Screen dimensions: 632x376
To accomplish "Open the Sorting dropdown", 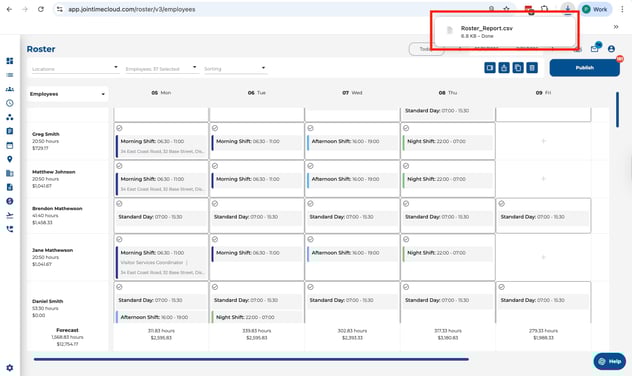I will (235, 69).
